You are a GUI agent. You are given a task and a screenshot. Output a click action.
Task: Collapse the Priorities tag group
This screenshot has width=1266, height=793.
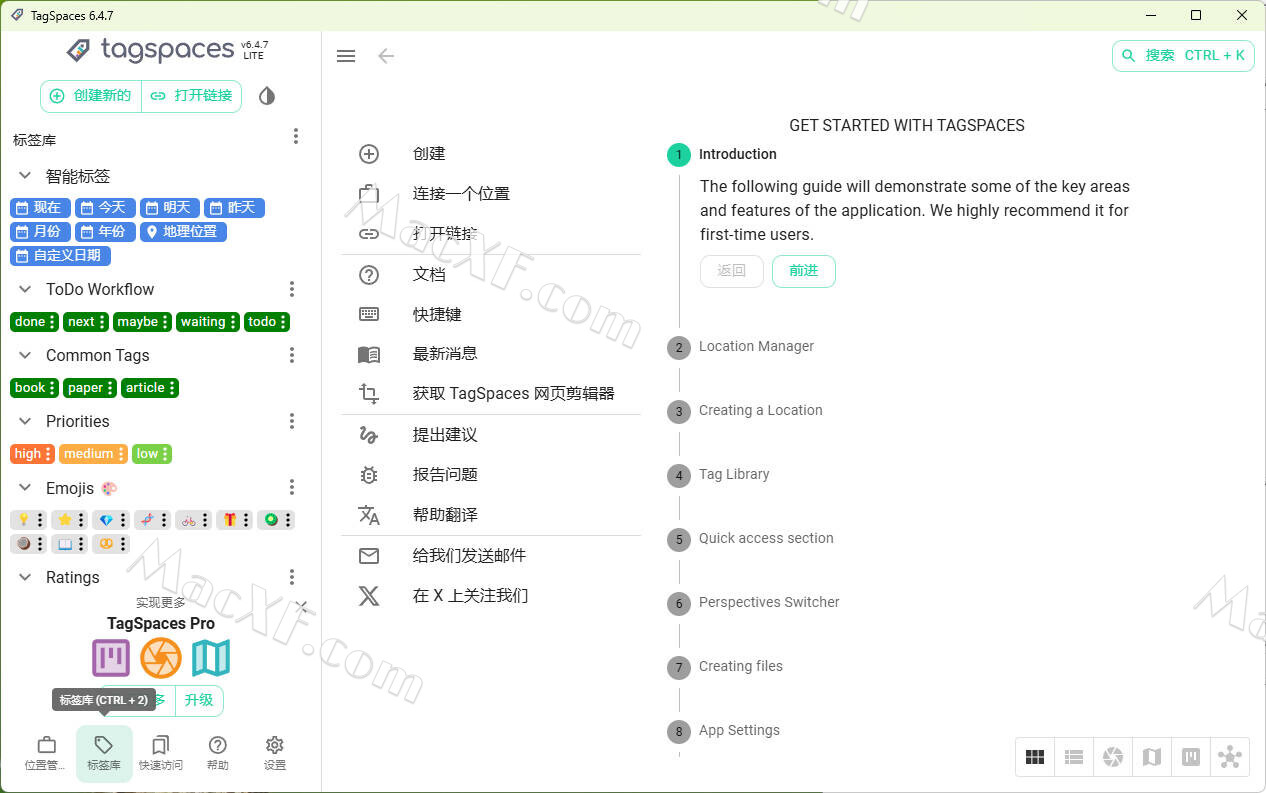tap(25, 421)
